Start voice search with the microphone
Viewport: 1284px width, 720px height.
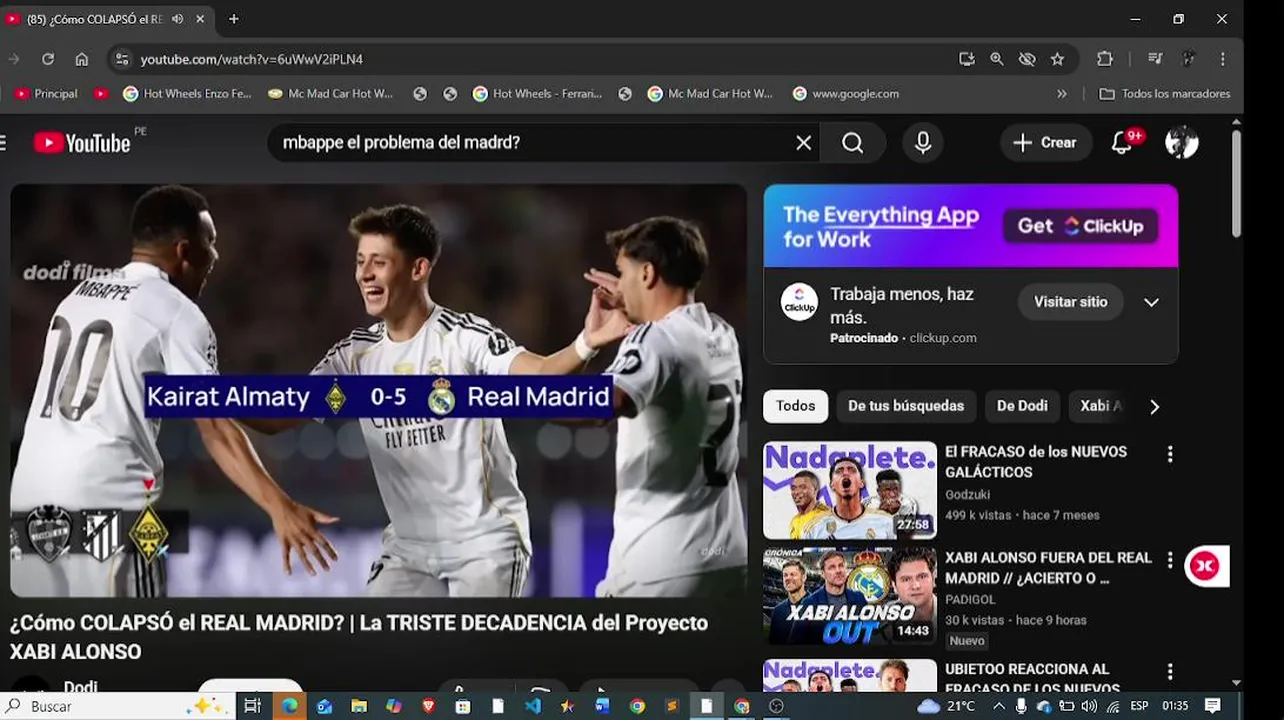point(923,143)
